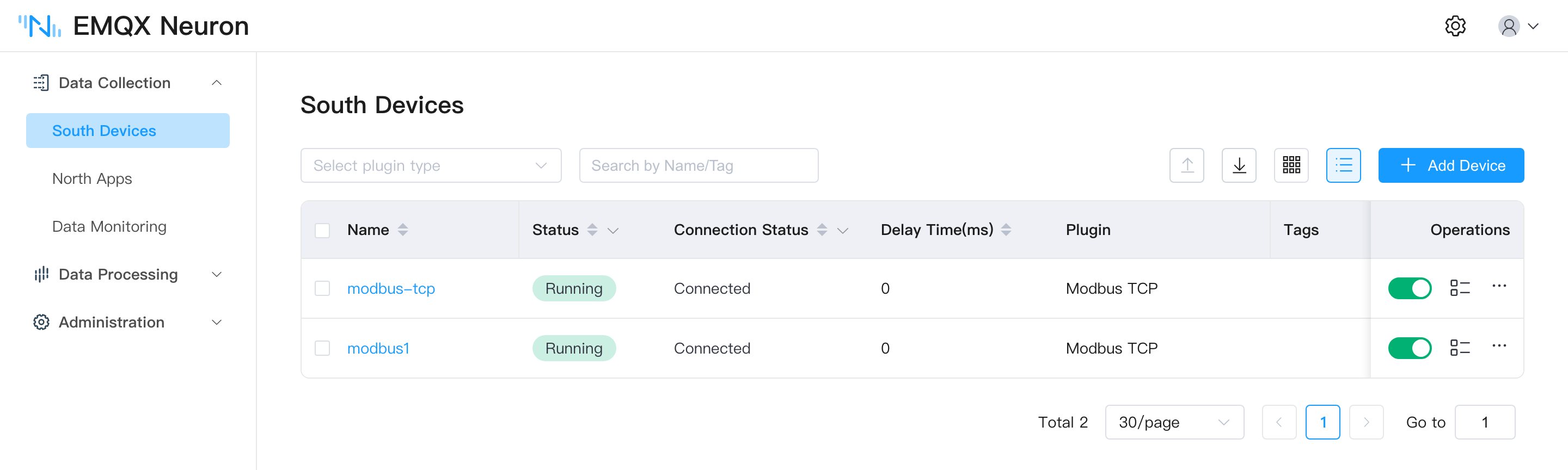Click the Add Device button

coord(1450,165)
